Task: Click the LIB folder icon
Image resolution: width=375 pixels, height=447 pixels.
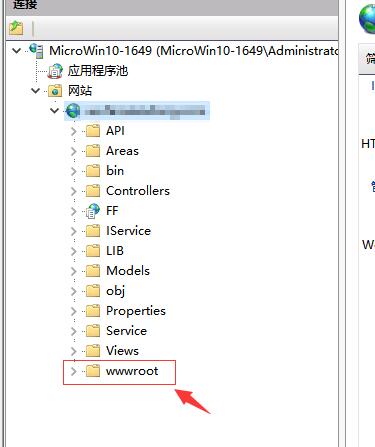Action: tap(93, 251)
